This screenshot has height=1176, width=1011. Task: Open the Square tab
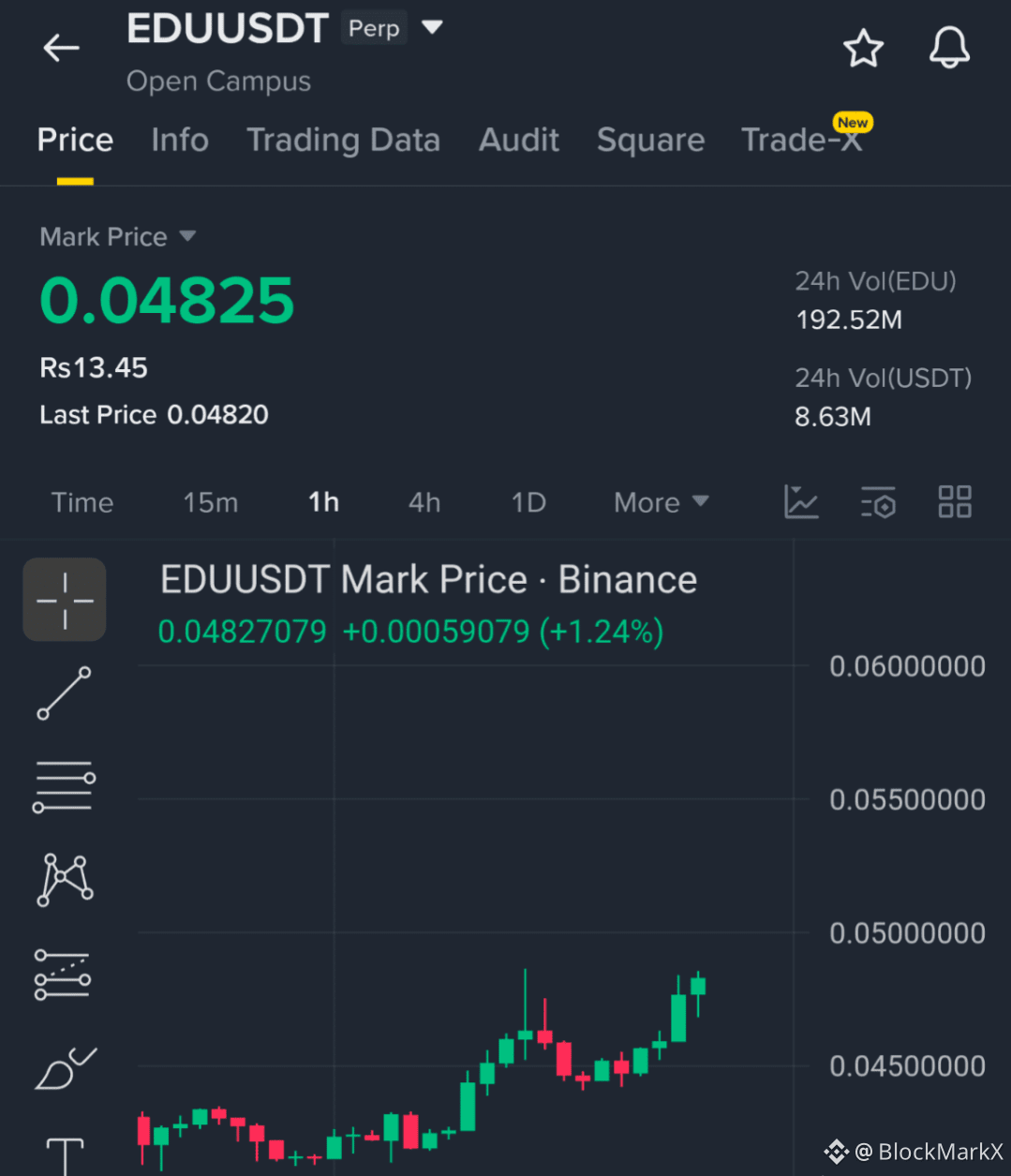[650, 141]
